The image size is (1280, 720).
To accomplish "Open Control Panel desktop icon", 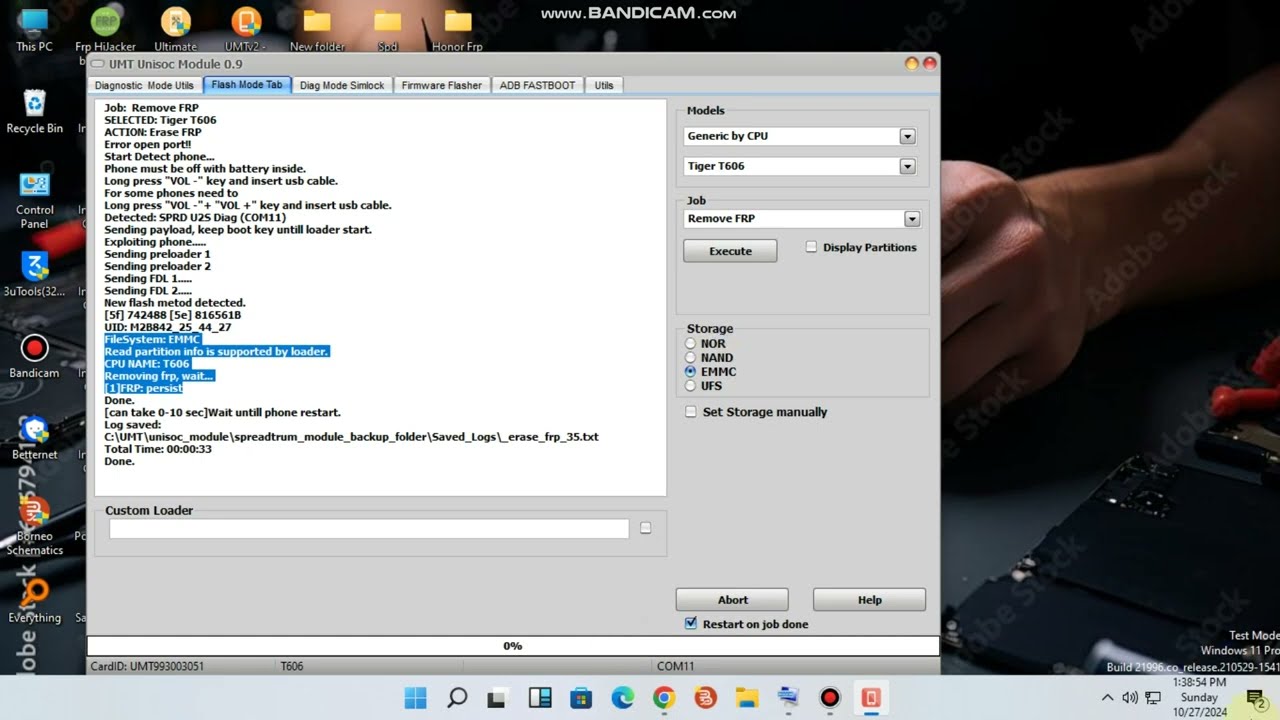I will pos(34,200).
